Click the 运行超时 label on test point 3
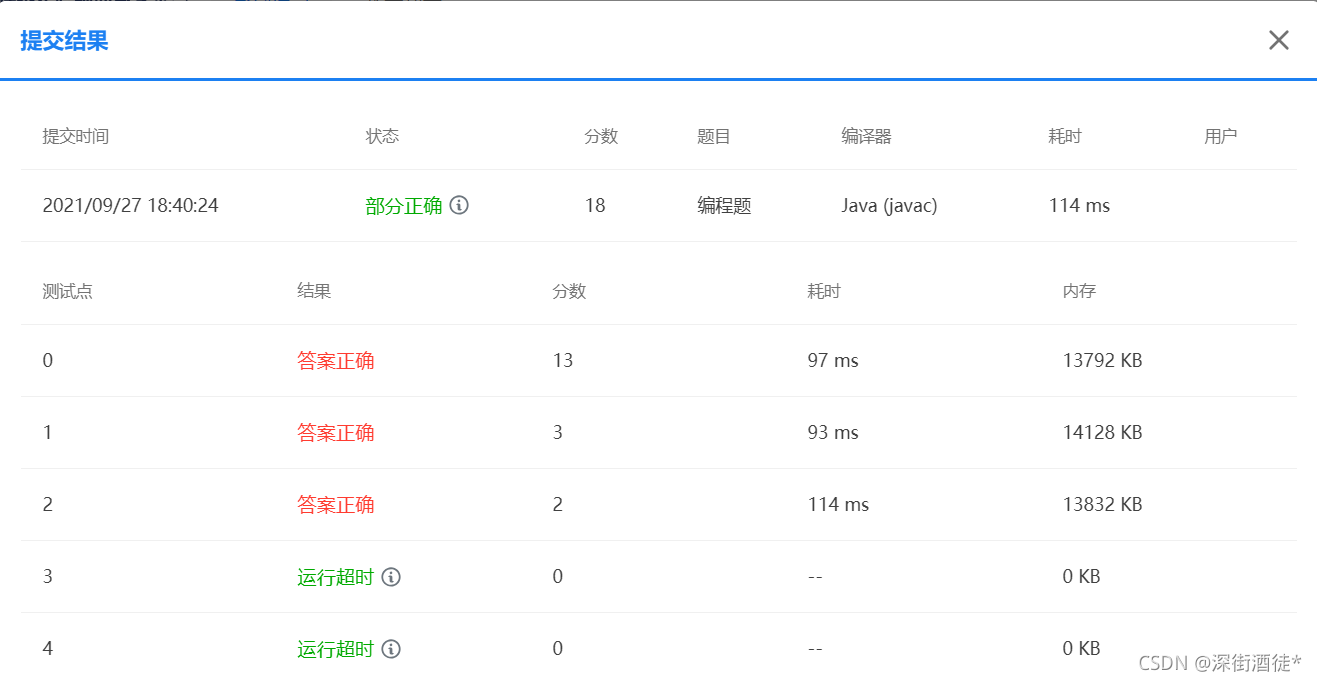 [335, 576]
